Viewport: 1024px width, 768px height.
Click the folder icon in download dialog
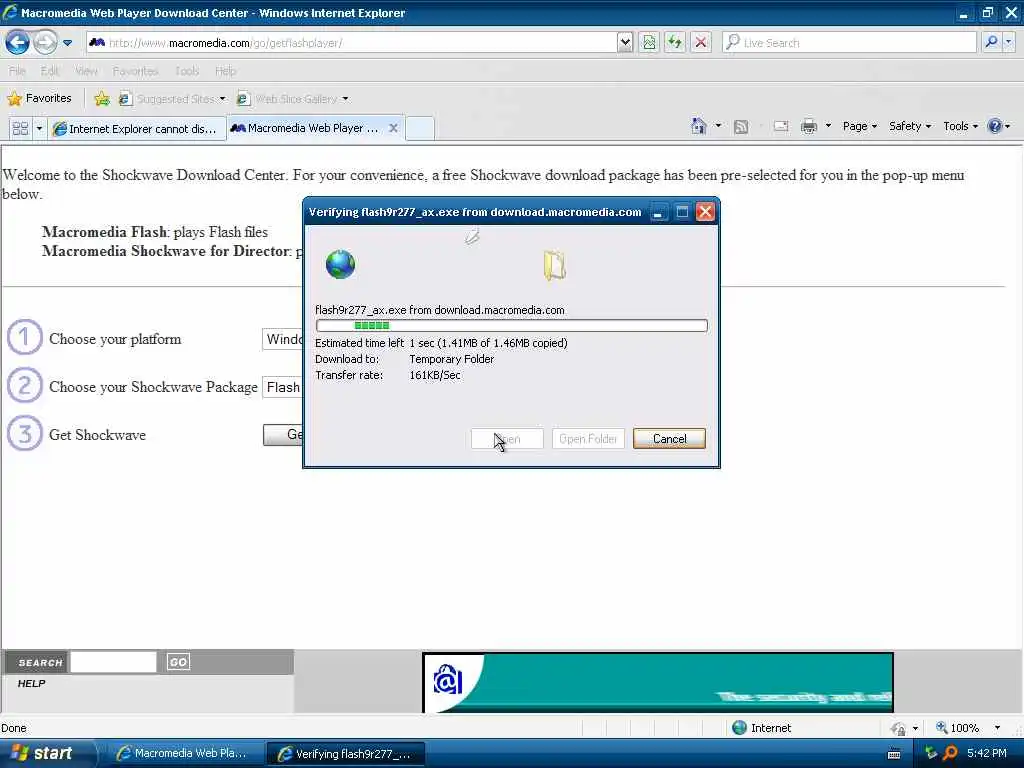click(554, 266)
